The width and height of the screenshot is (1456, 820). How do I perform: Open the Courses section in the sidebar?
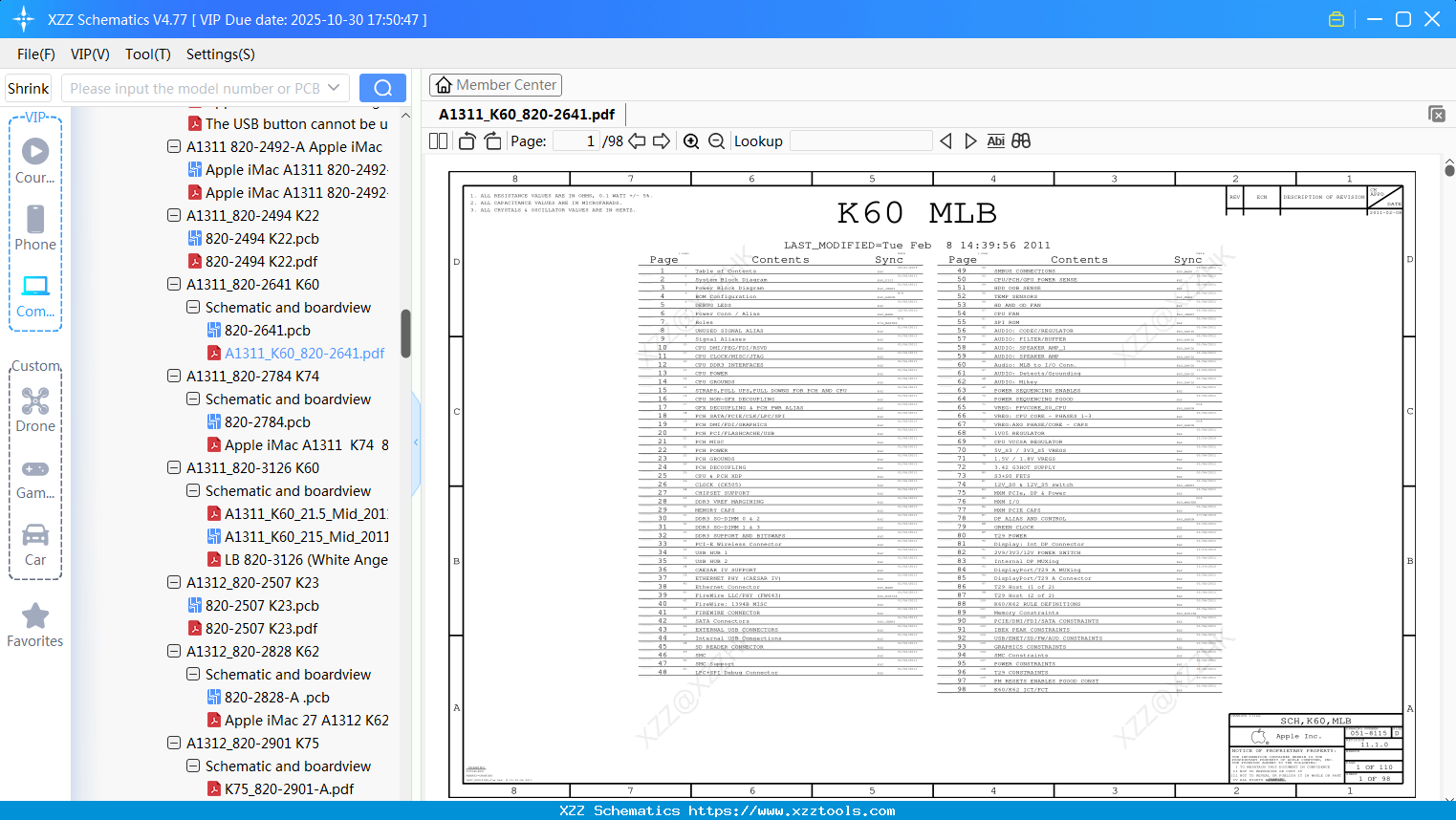(x=35, y=162)
